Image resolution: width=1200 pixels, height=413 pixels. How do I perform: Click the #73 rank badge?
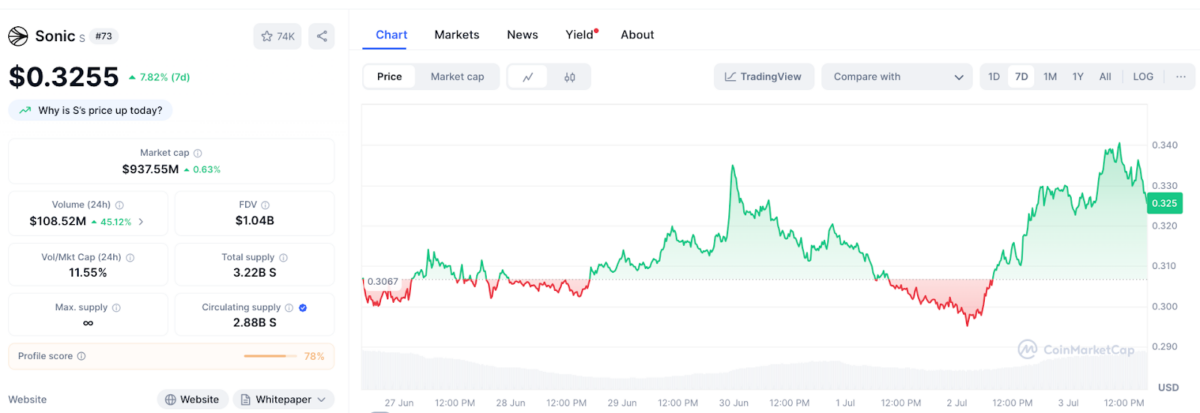tap(102, 36)
